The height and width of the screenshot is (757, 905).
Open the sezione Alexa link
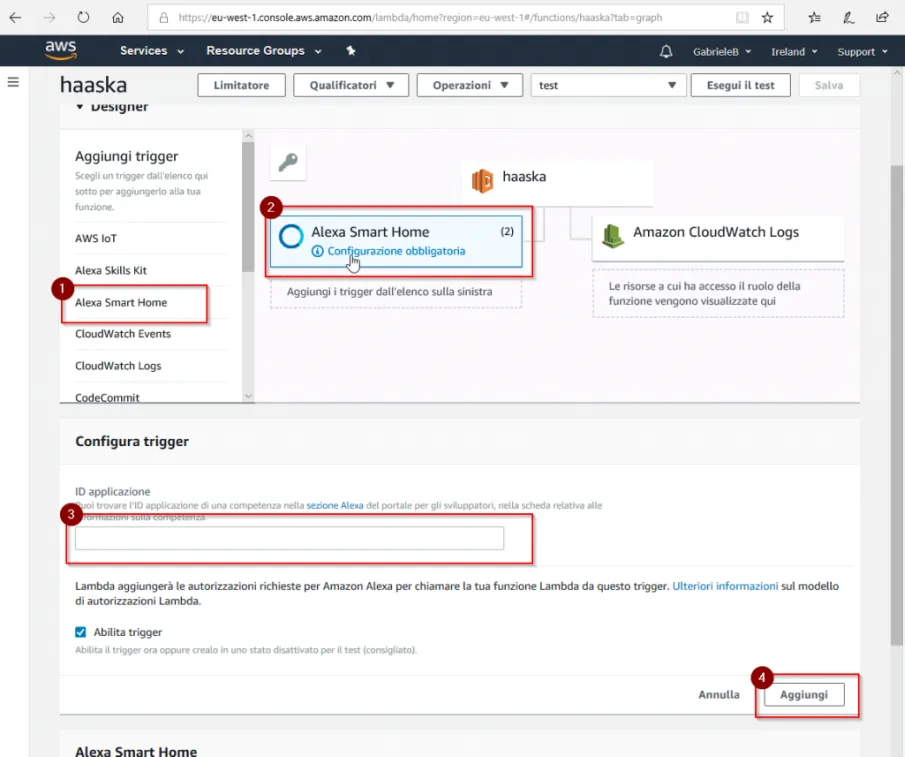coord(335,505)
